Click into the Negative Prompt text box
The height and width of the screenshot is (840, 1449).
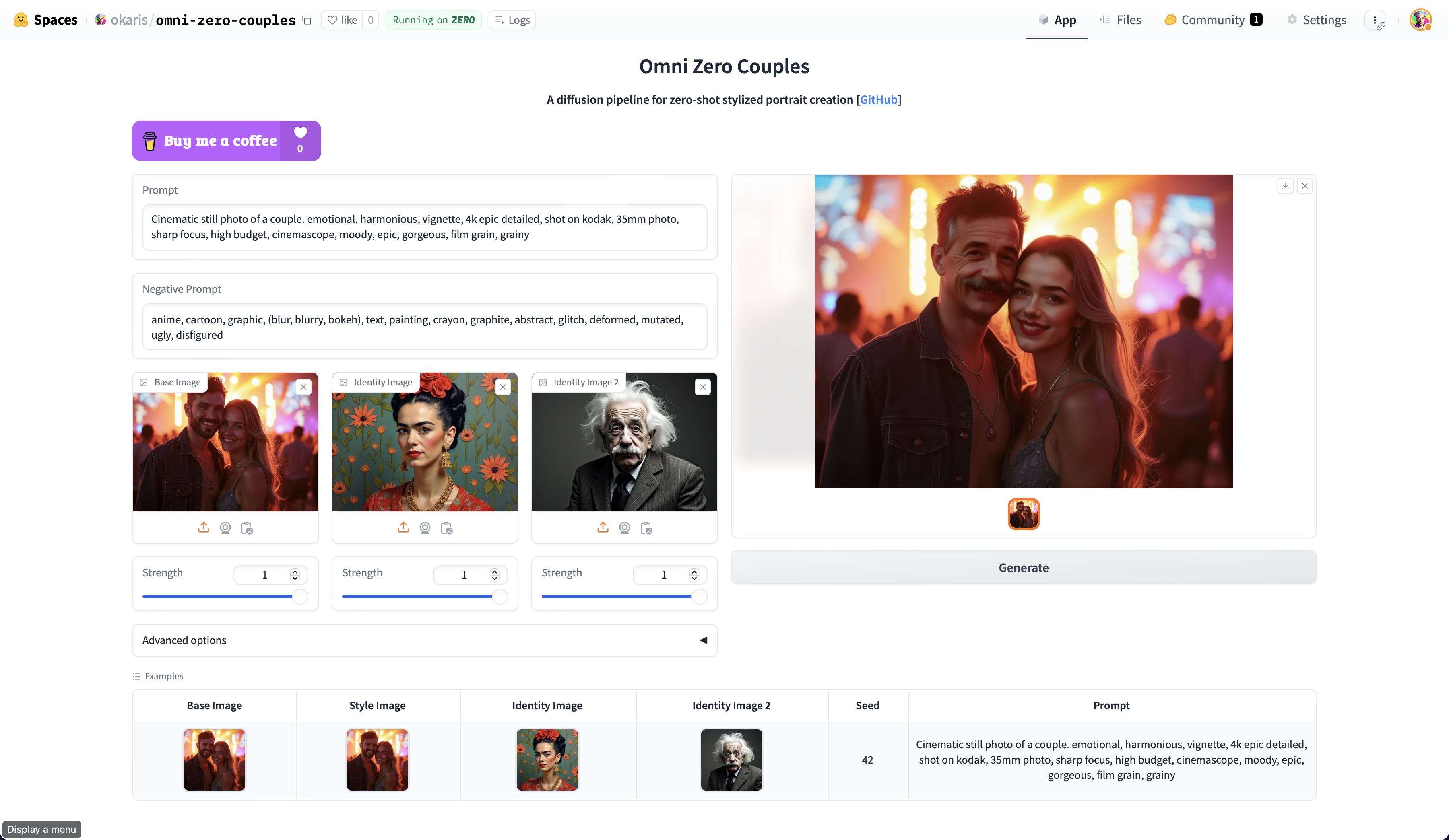[x=425, y=326]
